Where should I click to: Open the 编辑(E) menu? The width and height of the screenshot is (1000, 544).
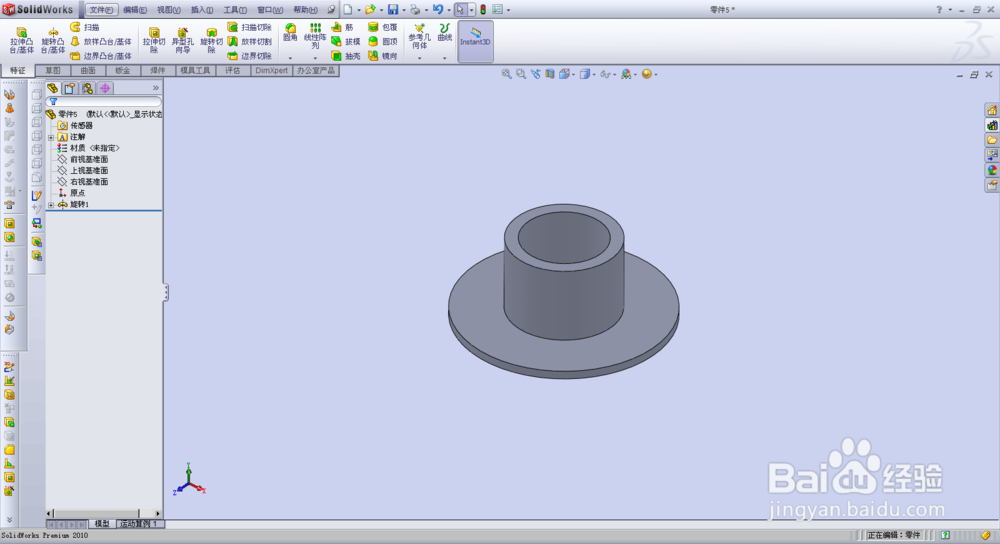click(135, 10)
